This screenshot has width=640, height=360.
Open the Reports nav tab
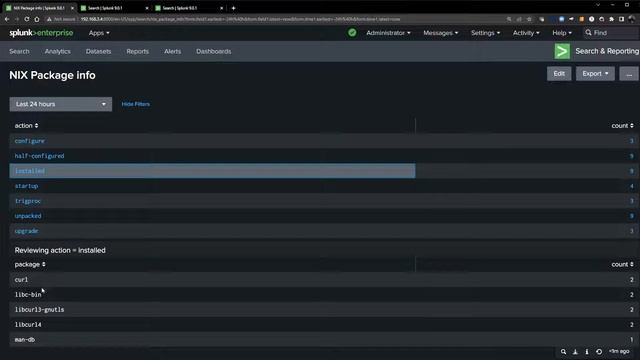click(x=138, y=51)
